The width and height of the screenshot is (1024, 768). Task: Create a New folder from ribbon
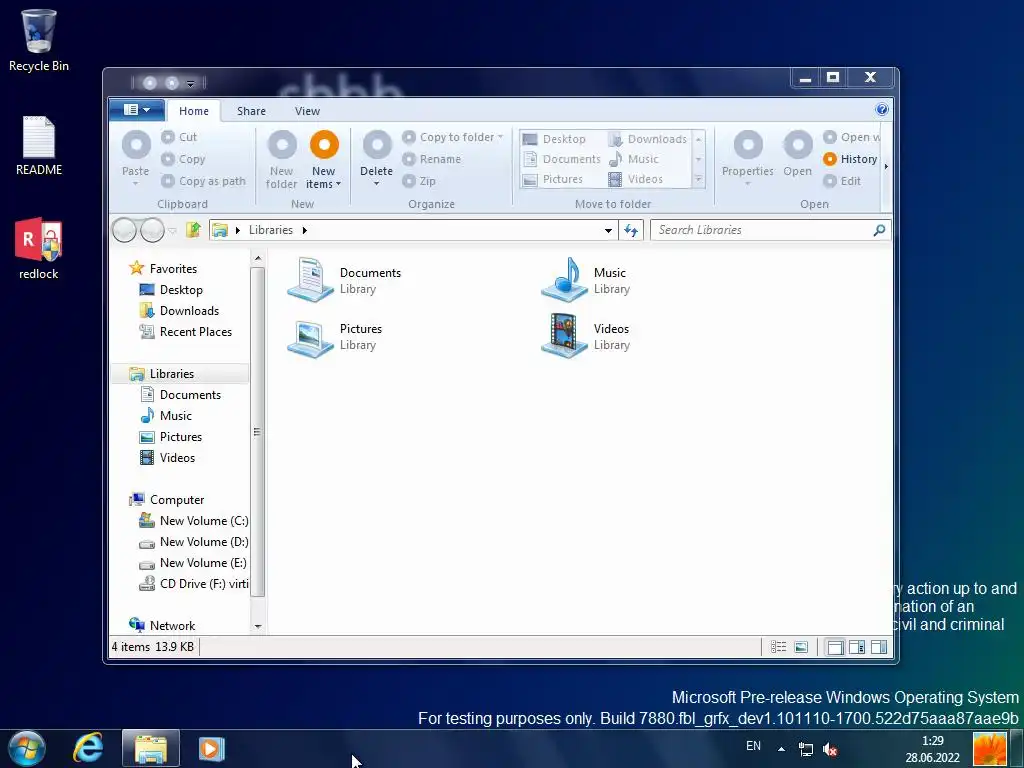tap(281, 160)
